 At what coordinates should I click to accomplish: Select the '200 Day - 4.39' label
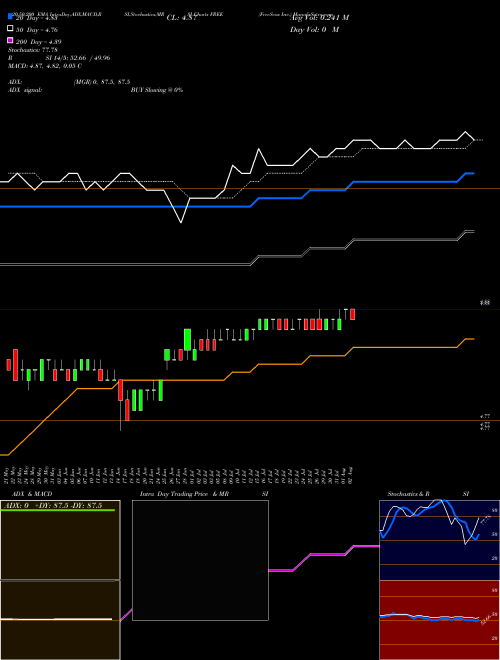click(38, 42)
